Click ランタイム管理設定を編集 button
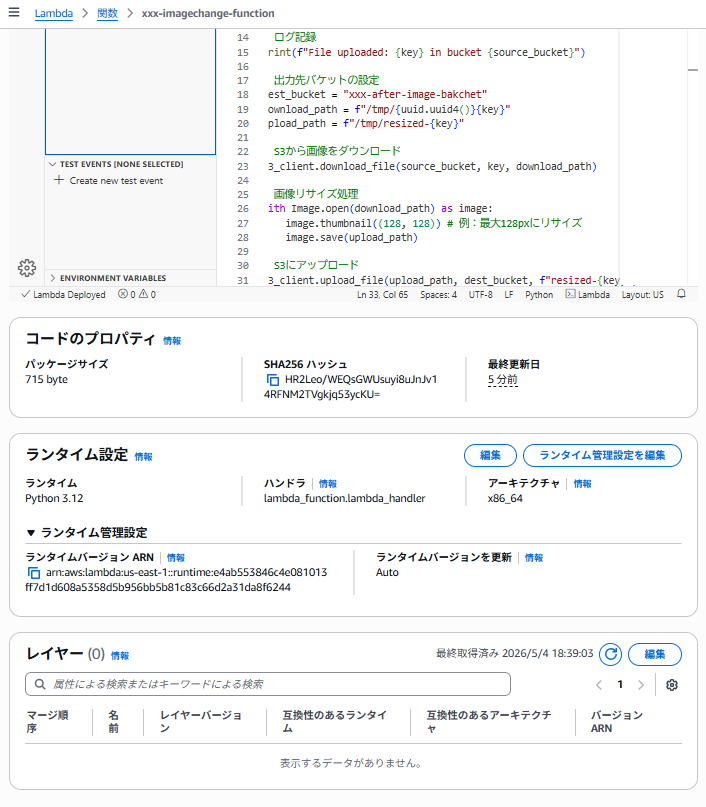This screenshot has height=807, width=706. [603, 455]
